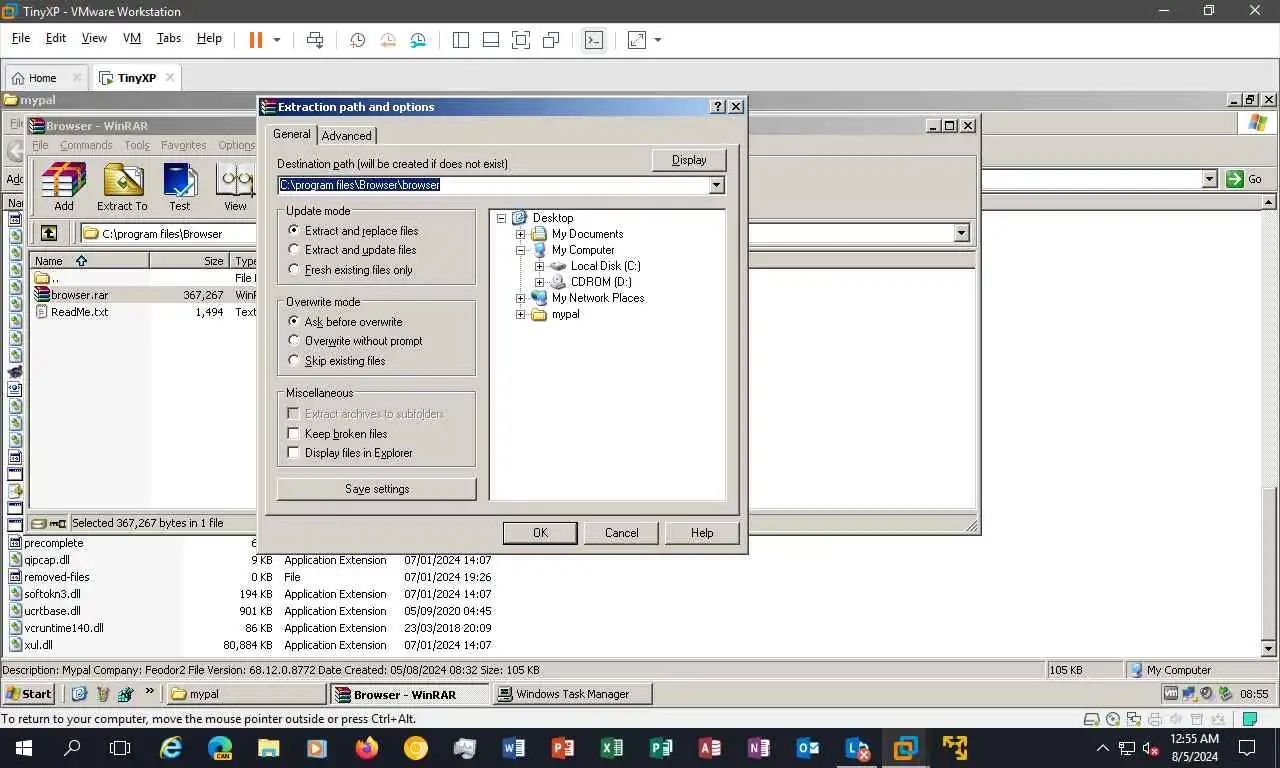The height and width of the screenshot is (768, 1280).
Task: Switch to the General tab
Action: point(292,134)
